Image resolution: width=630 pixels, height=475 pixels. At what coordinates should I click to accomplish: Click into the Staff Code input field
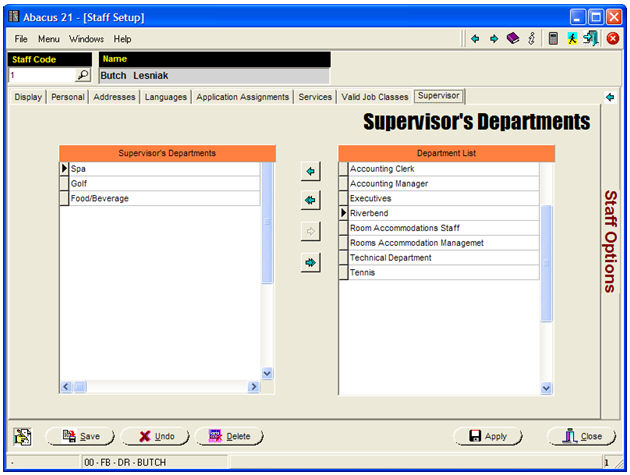[40, 75]
